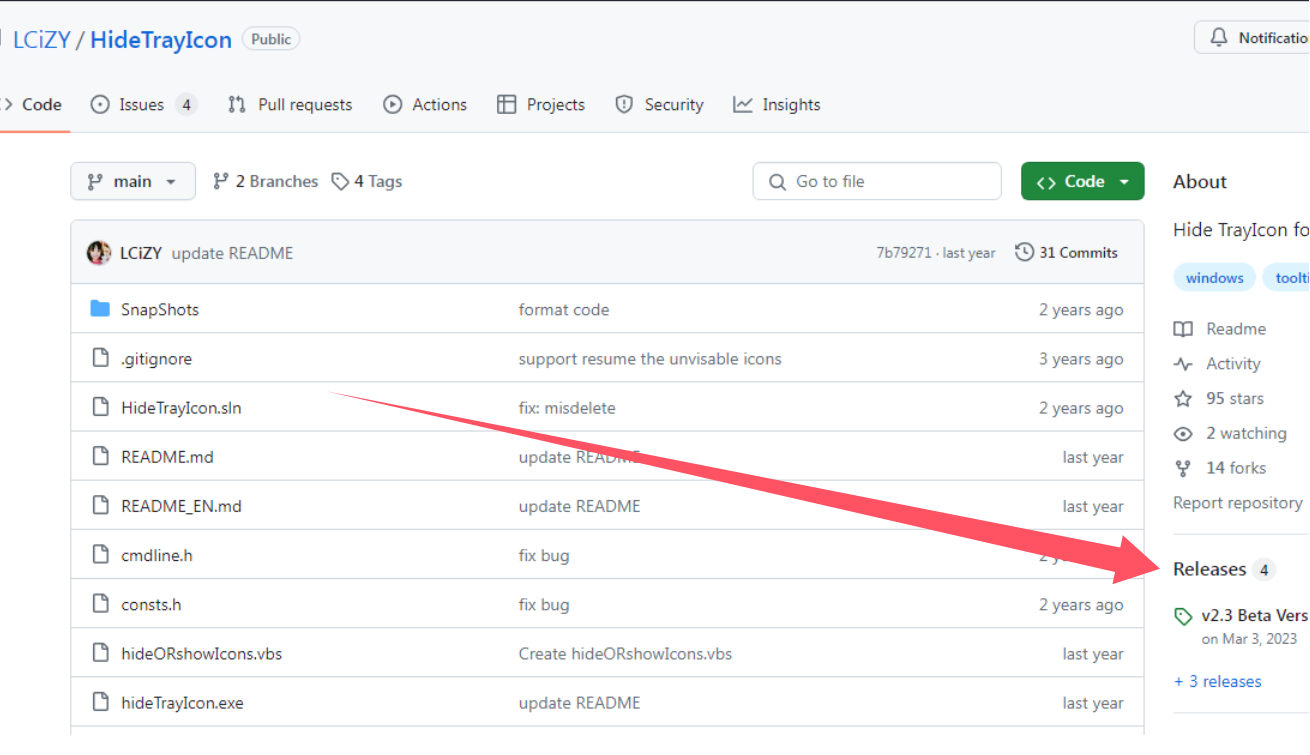Select the windows topic tag

[1214, 278]
